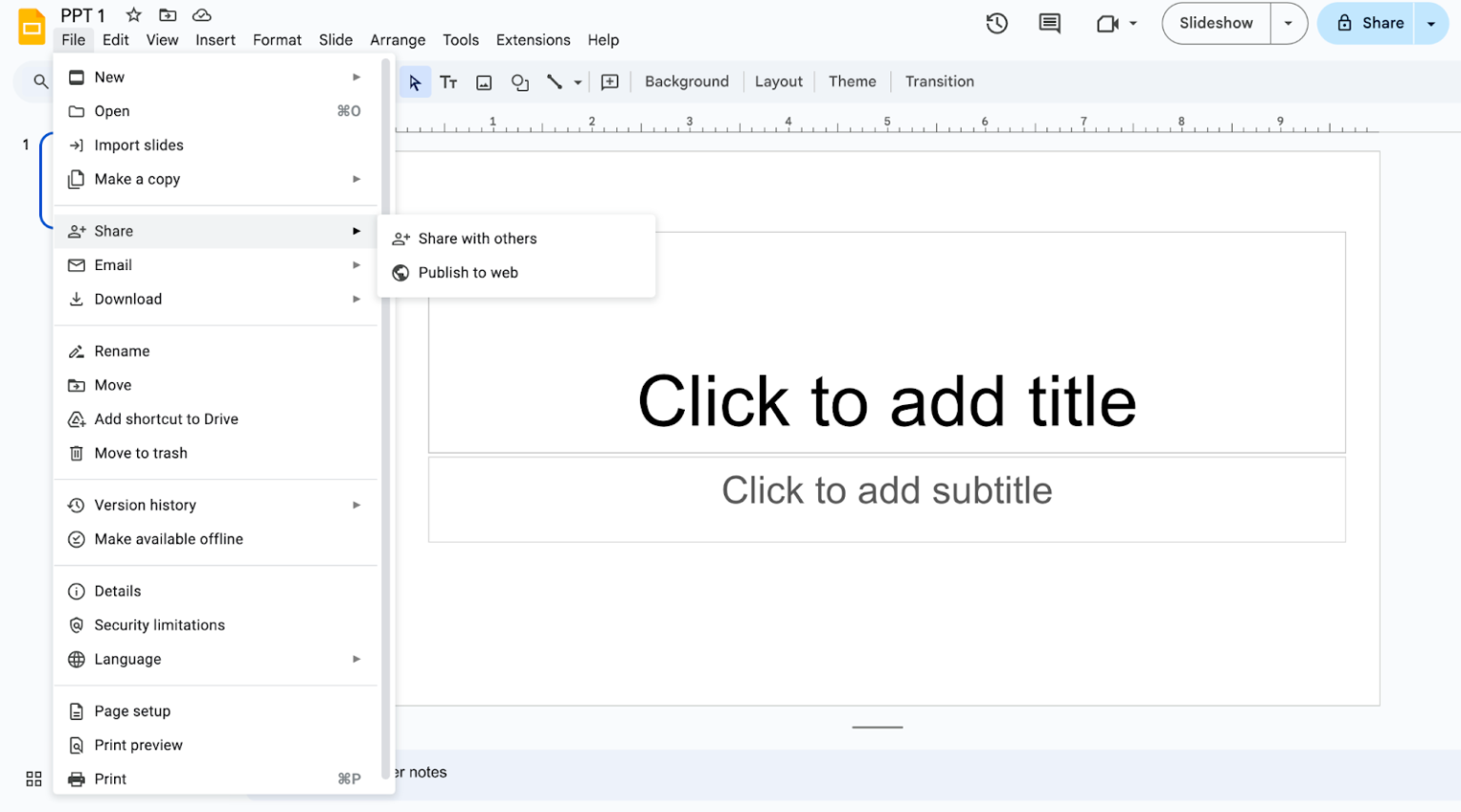Open the Slideshow options dropdown arrow
1461x812 pixels.
[1289, 23]
